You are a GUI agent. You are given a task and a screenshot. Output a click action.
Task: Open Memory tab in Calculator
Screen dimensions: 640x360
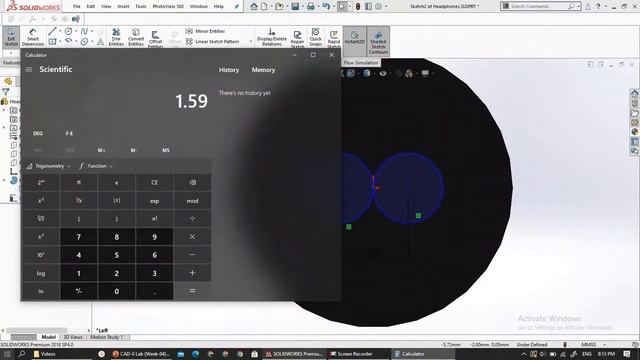tap(263, 70)
